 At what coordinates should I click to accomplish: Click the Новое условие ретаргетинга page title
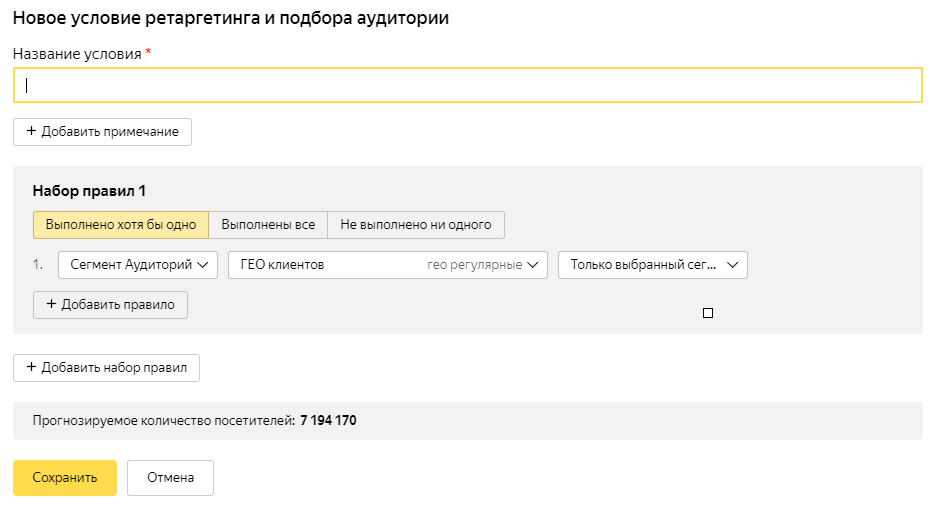click(x=231, y=18)
